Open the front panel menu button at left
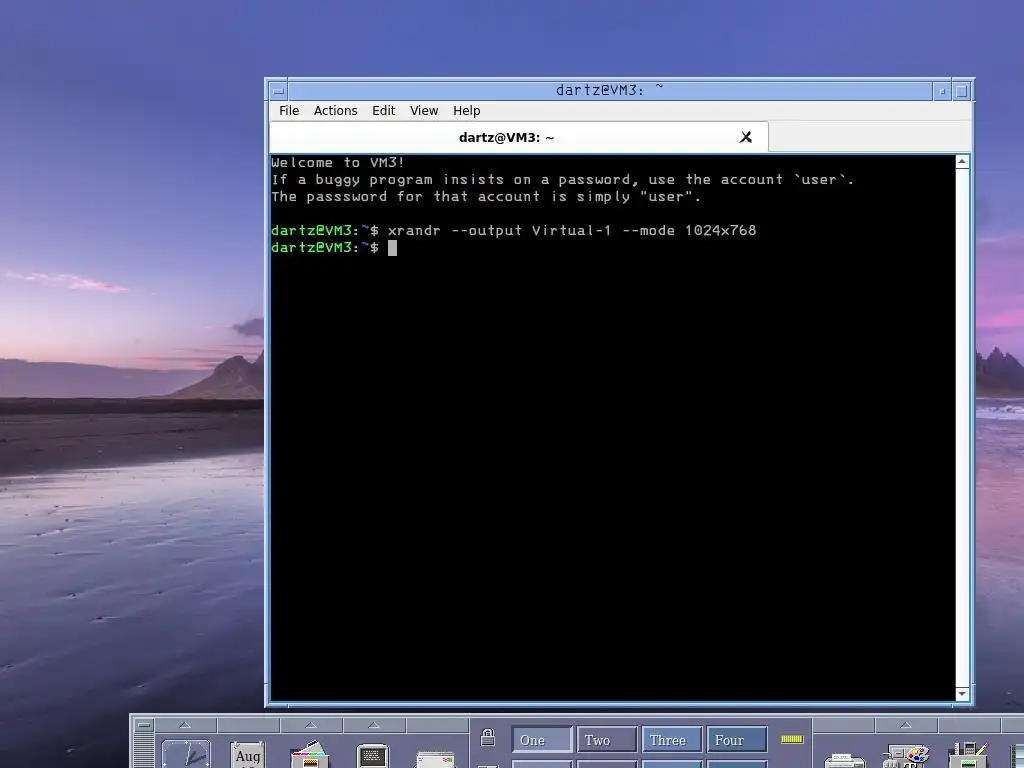This screenshot has height=768, width=1024. point(144,725)
